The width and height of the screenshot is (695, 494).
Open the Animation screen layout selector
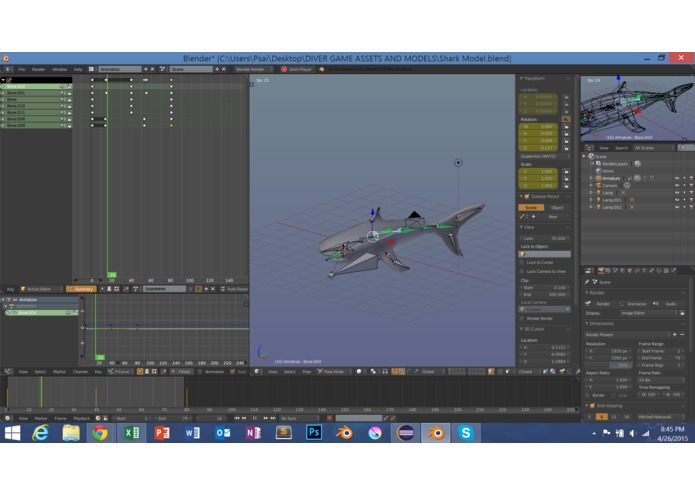pyautogui.click(x=120, y=69)
